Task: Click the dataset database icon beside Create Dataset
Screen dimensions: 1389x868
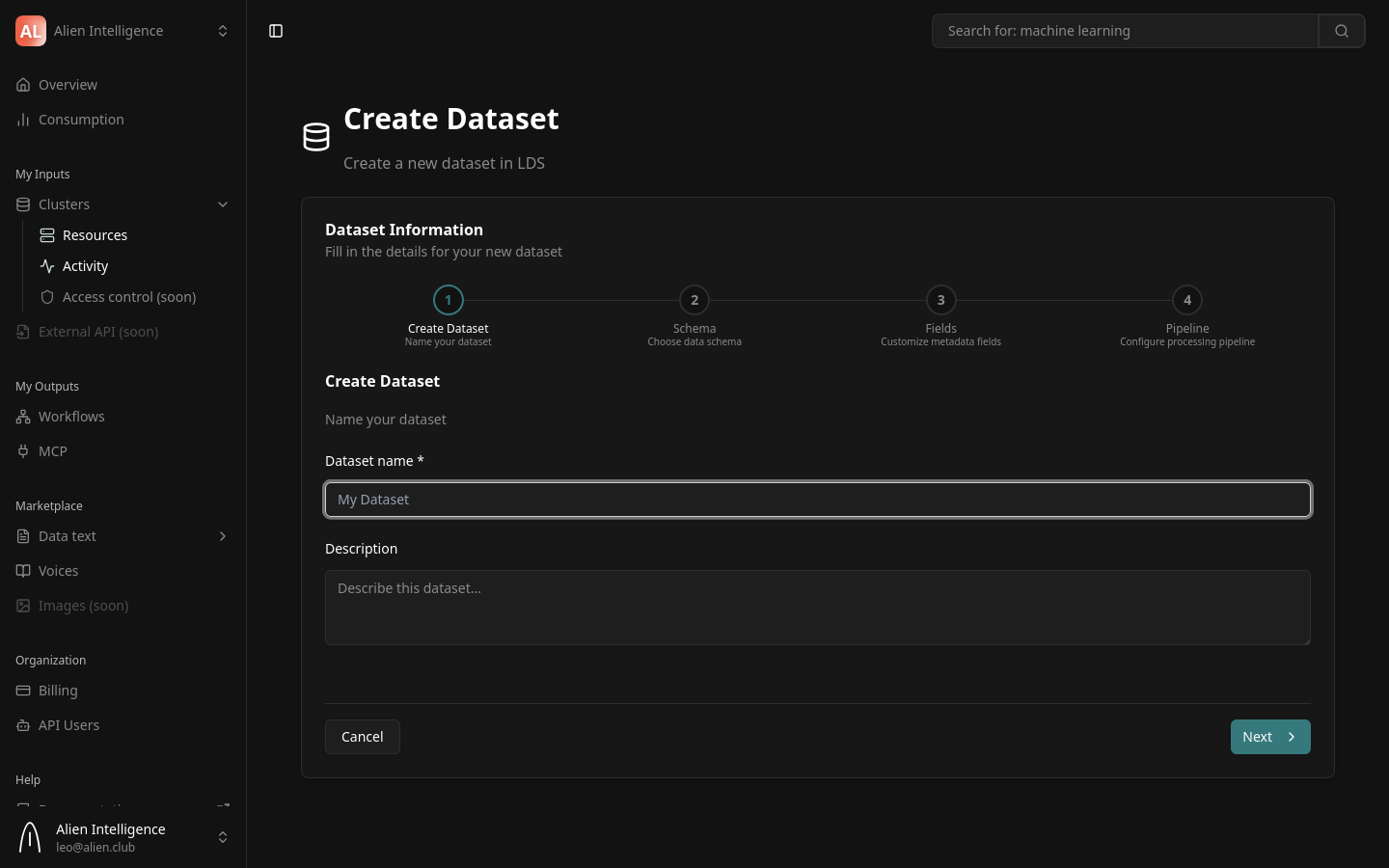Action: (316, 136)
